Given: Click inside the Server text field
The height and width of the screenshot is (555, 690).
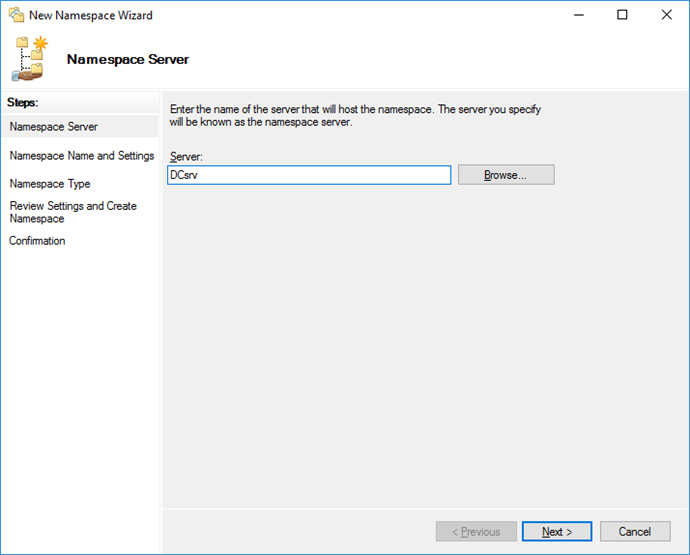Looking at the screenshot, I should (x=309, y=175).
